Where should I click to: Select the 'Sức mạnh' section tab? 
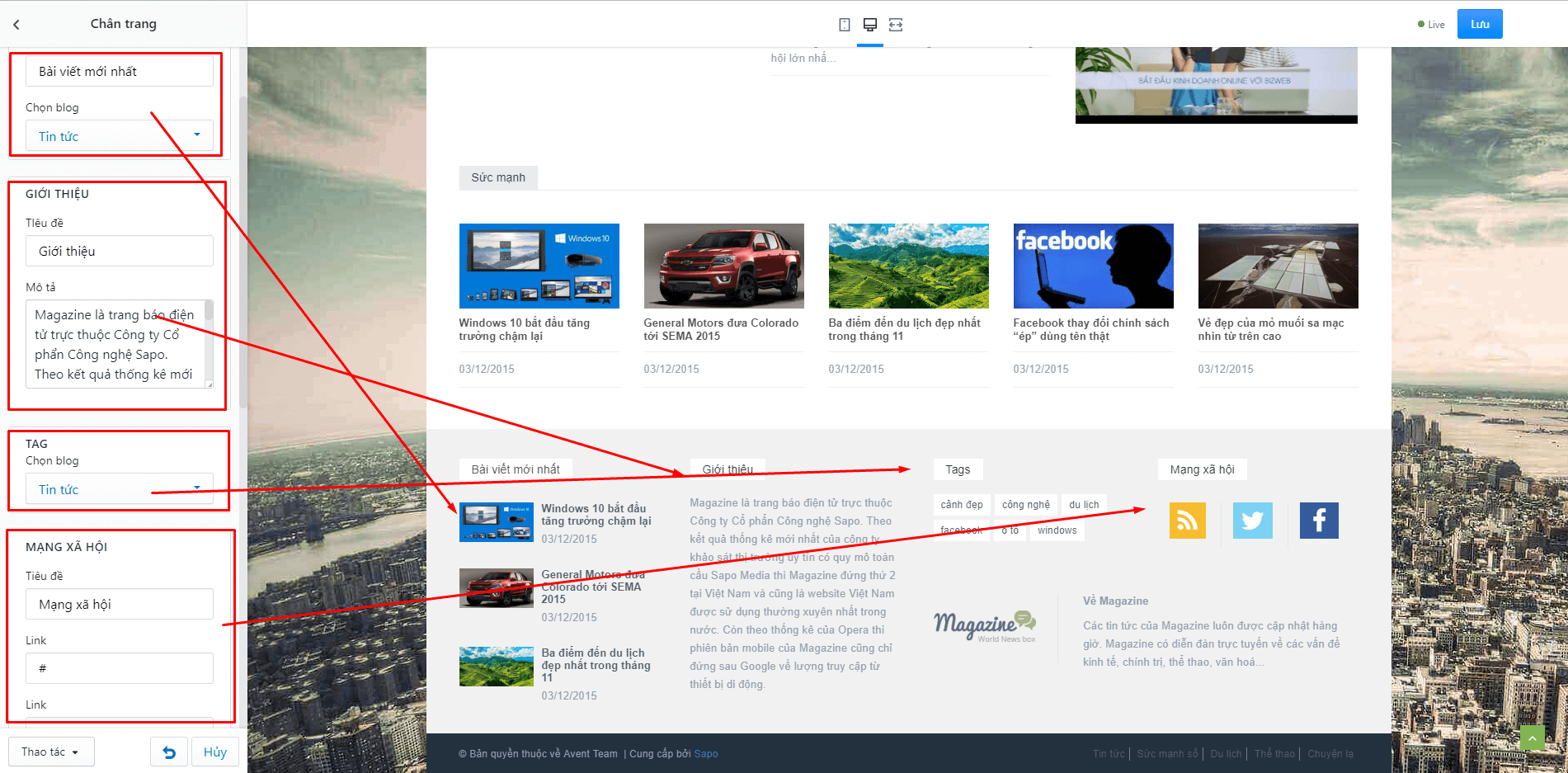[x=498, y=177]
